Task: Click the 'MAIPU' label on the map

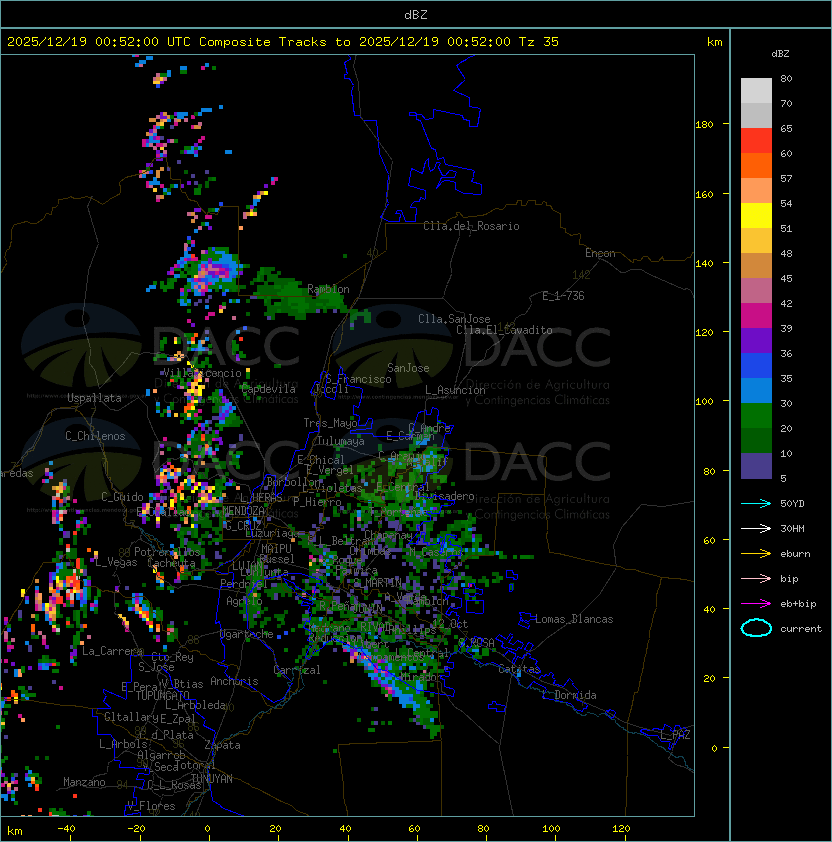Action: 276,549
